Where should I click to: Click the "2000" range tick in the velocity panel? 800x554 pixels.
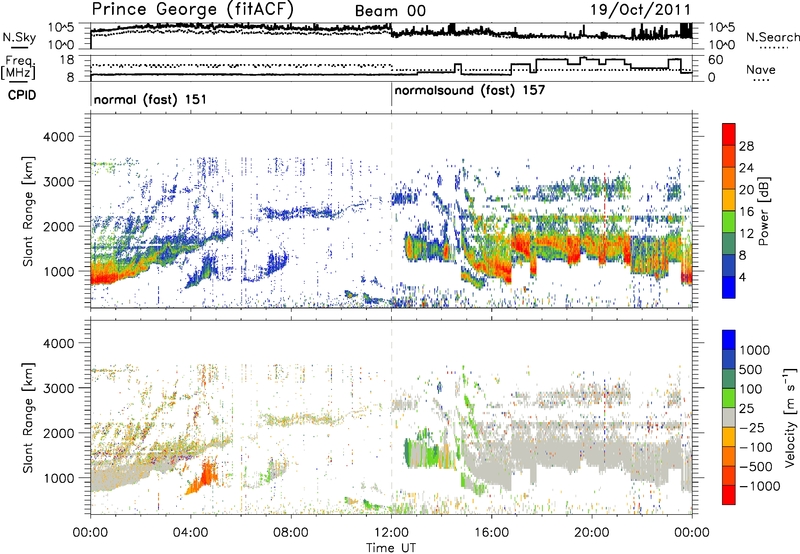[x=58, y=433]
